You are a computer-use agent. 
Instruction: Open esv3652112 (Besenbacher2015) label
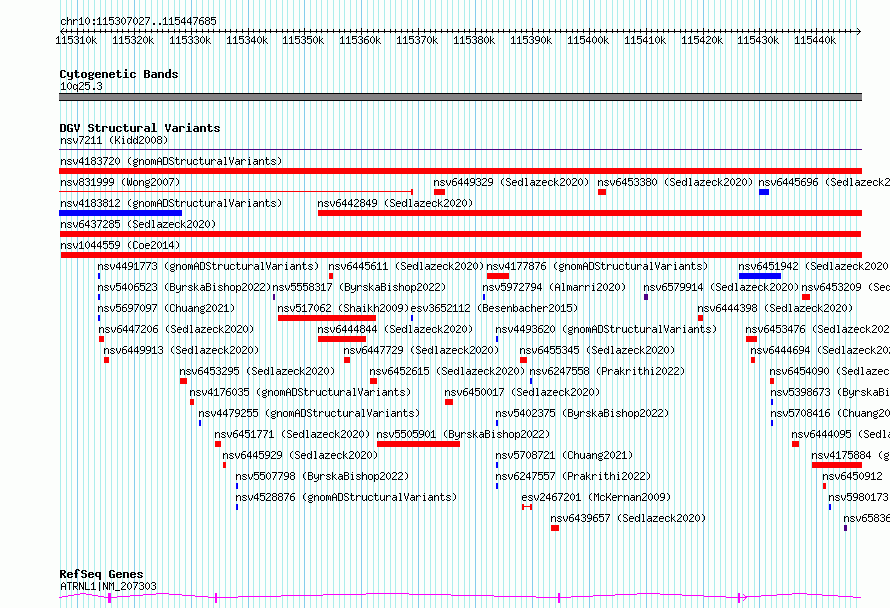click(x=494, y=308)
